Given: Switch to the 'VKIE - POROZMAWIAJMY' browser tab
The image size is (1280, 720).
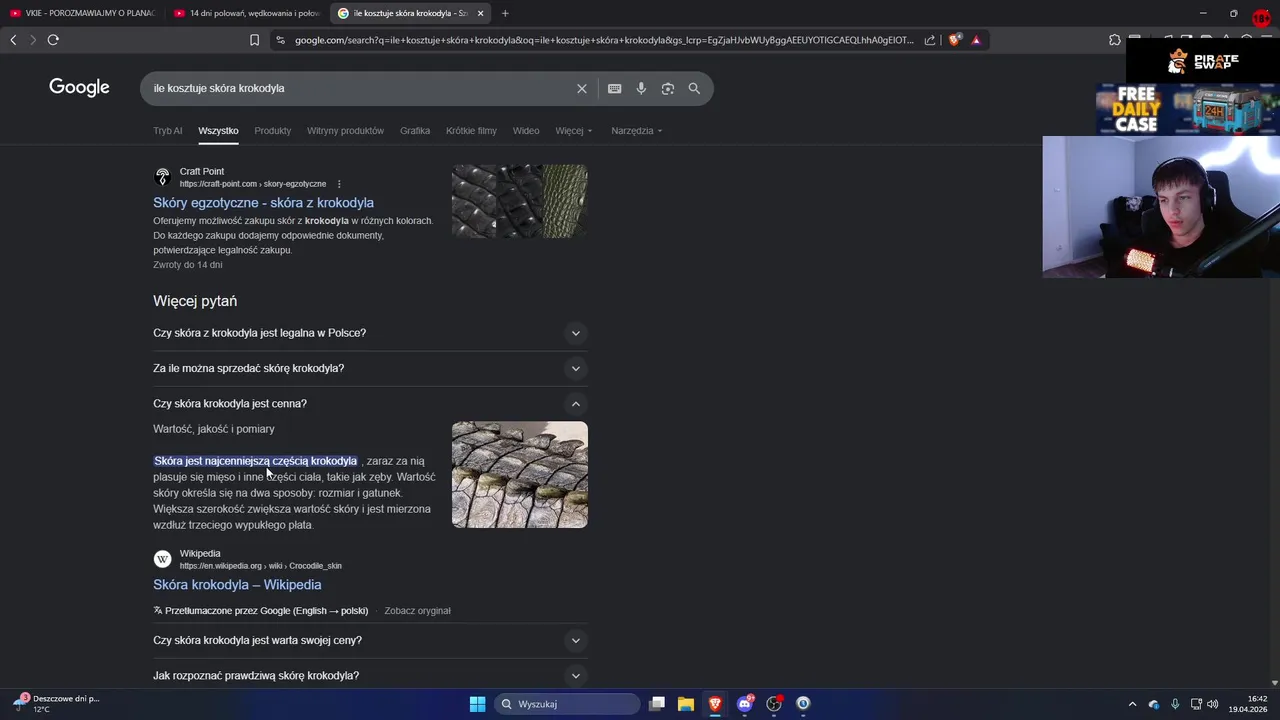Looking at the screenshot, I should click(82, 13).
